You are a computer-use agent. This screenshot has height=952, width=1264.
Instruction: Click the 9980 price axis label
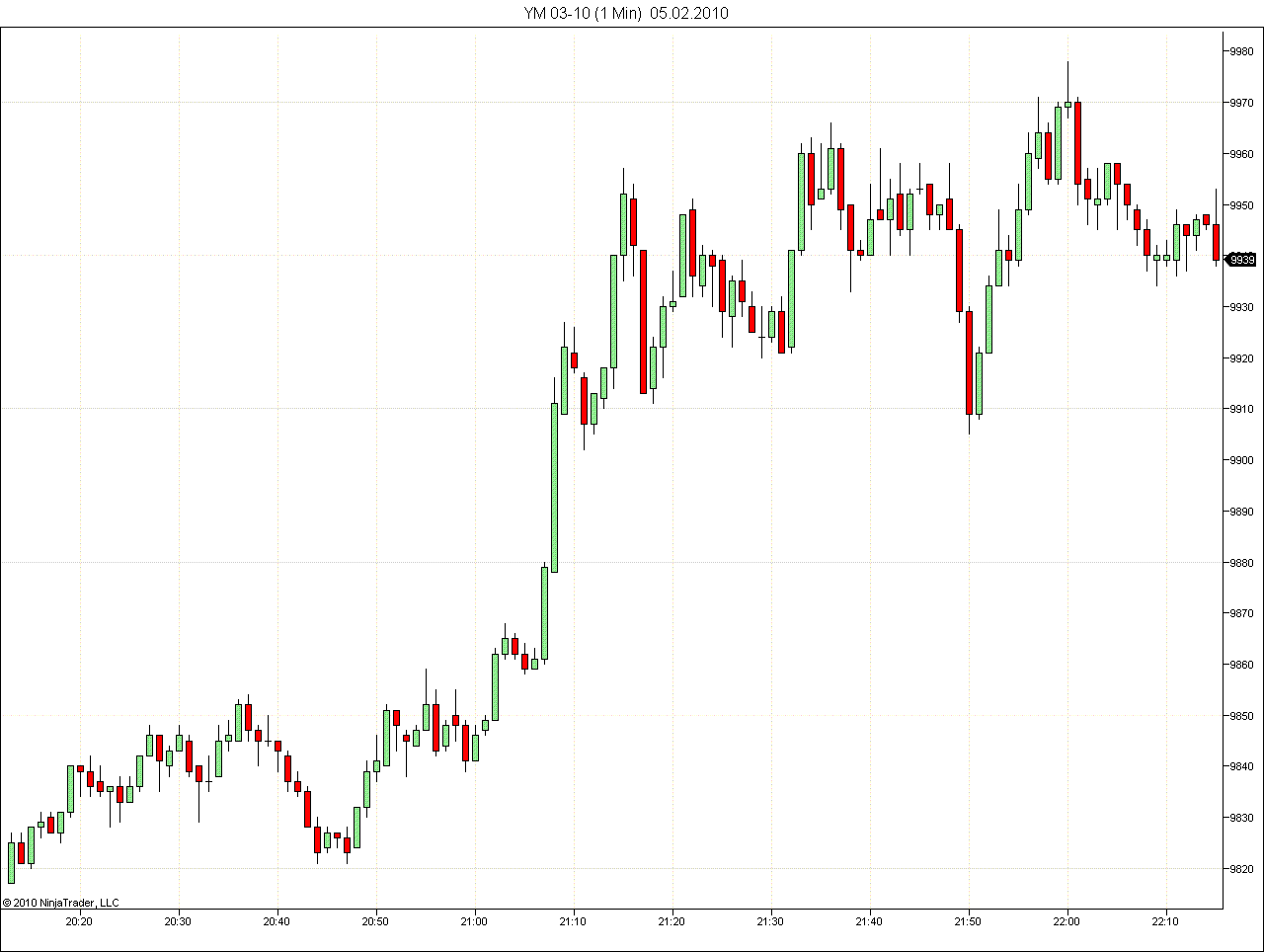click(1240, 51)
